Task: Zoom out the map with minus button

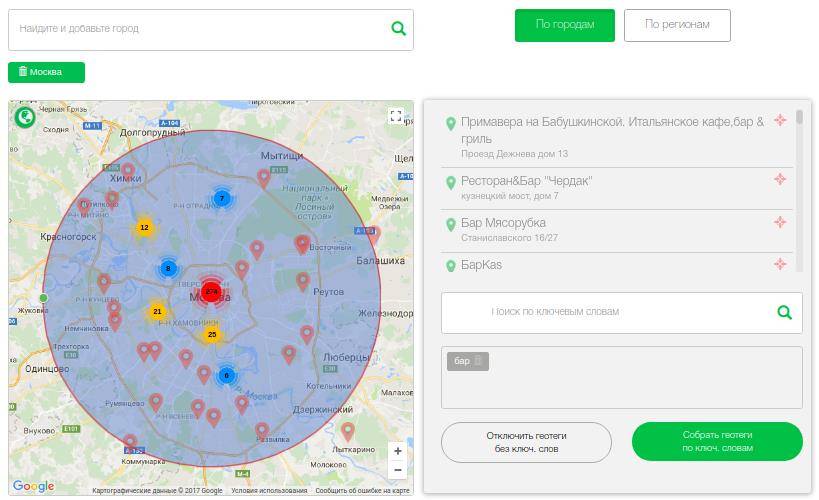Action: (x=397, y=470)
